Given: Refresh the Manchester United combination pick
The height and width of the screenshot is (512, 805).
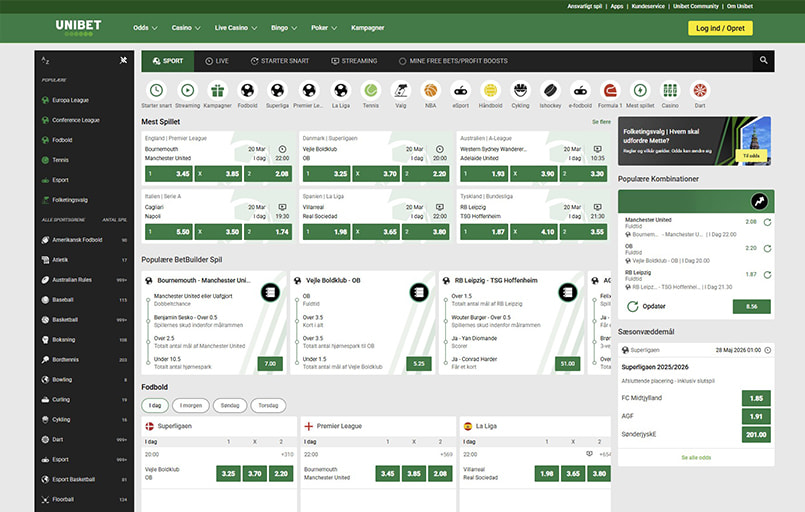Looking at the screenshot, I should tap(768, 222).
